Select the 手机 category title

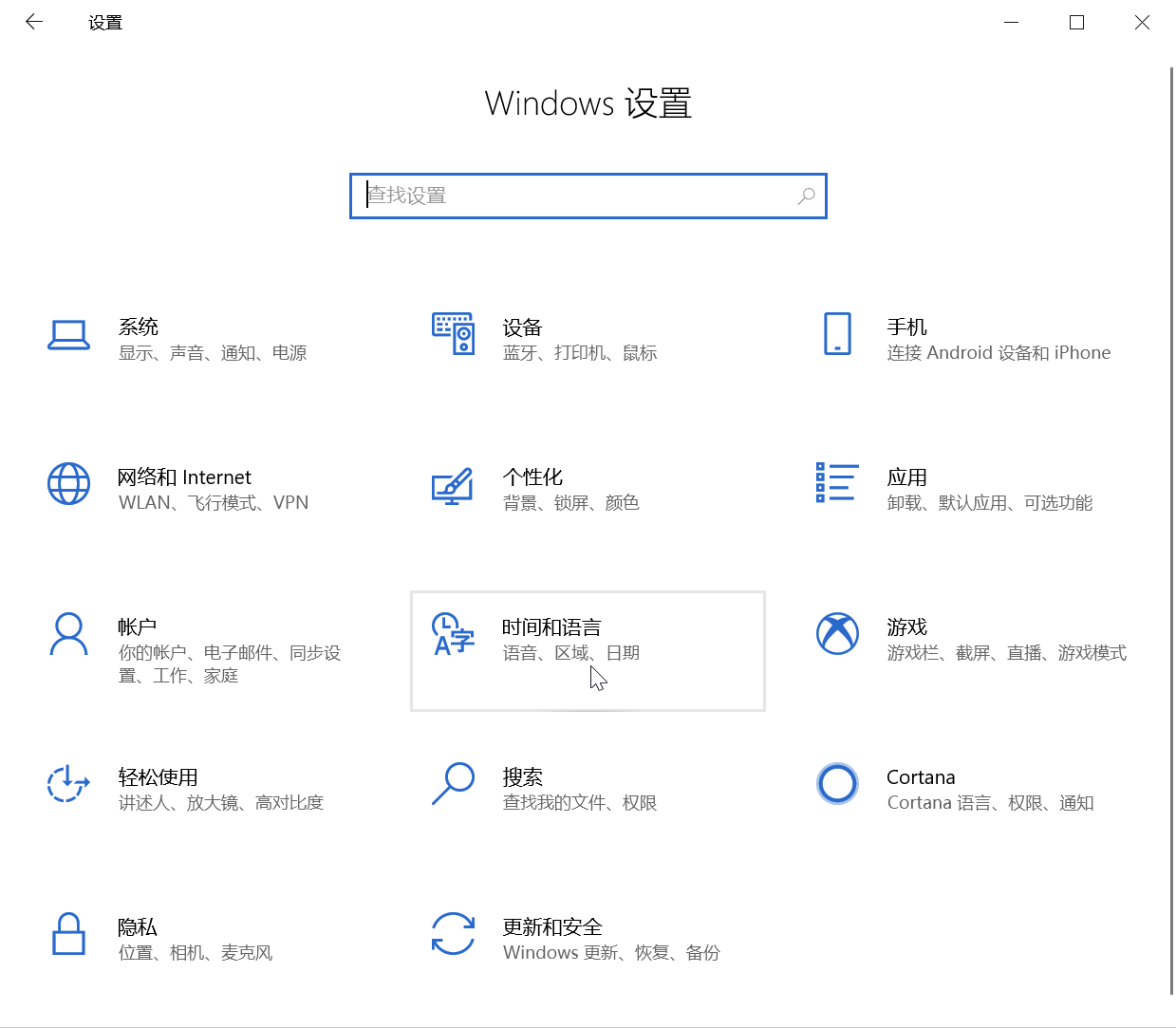click(906, 327)
